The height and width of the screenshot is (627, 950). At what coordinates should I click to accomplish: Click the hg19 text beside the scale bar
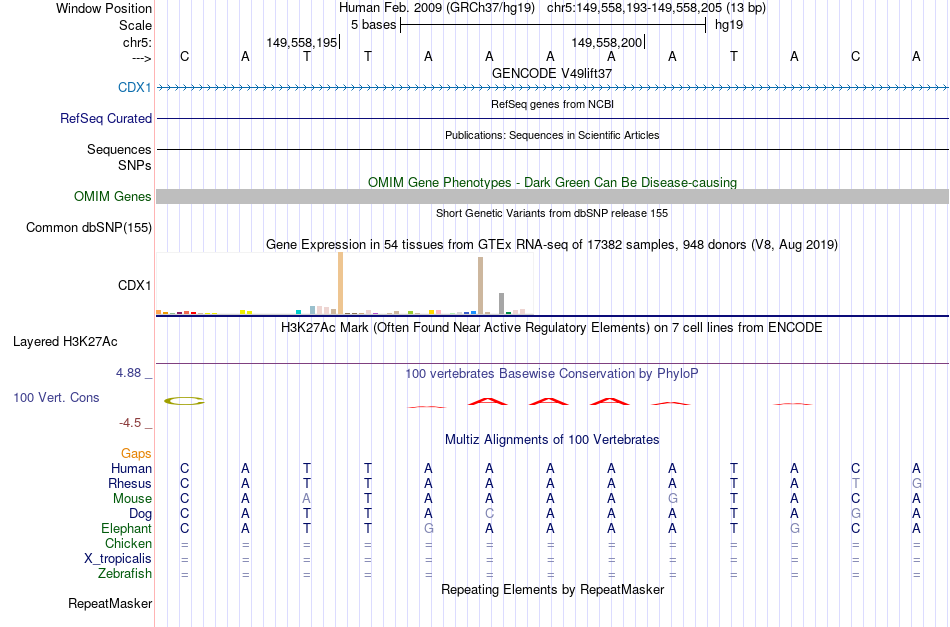coord(729,25)
